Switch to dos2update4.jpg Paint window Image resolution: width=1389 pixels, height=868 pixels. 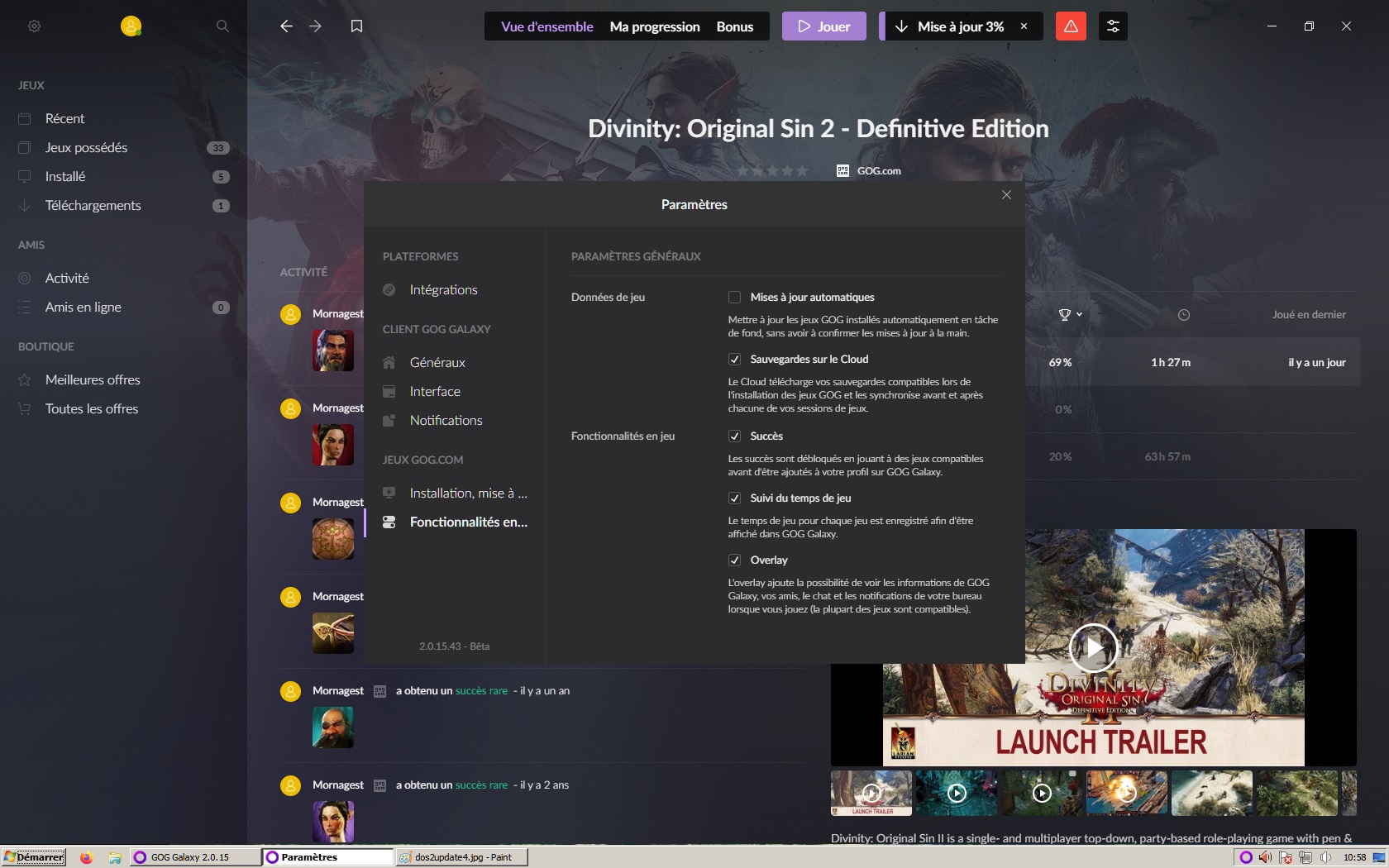[461, 857]
